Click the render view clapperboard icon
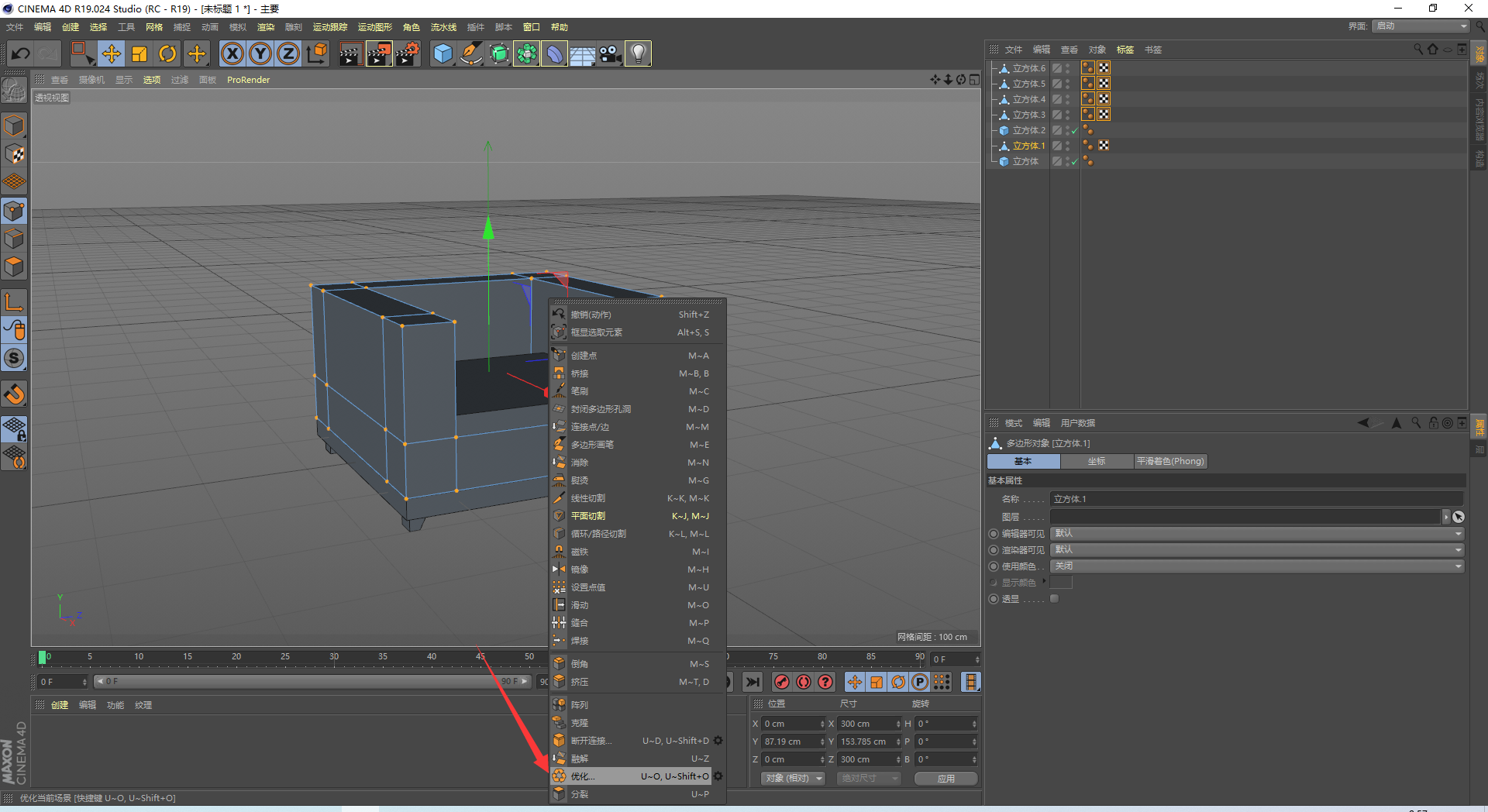Viewport: 1488px width, 812px height. point(350,53)
